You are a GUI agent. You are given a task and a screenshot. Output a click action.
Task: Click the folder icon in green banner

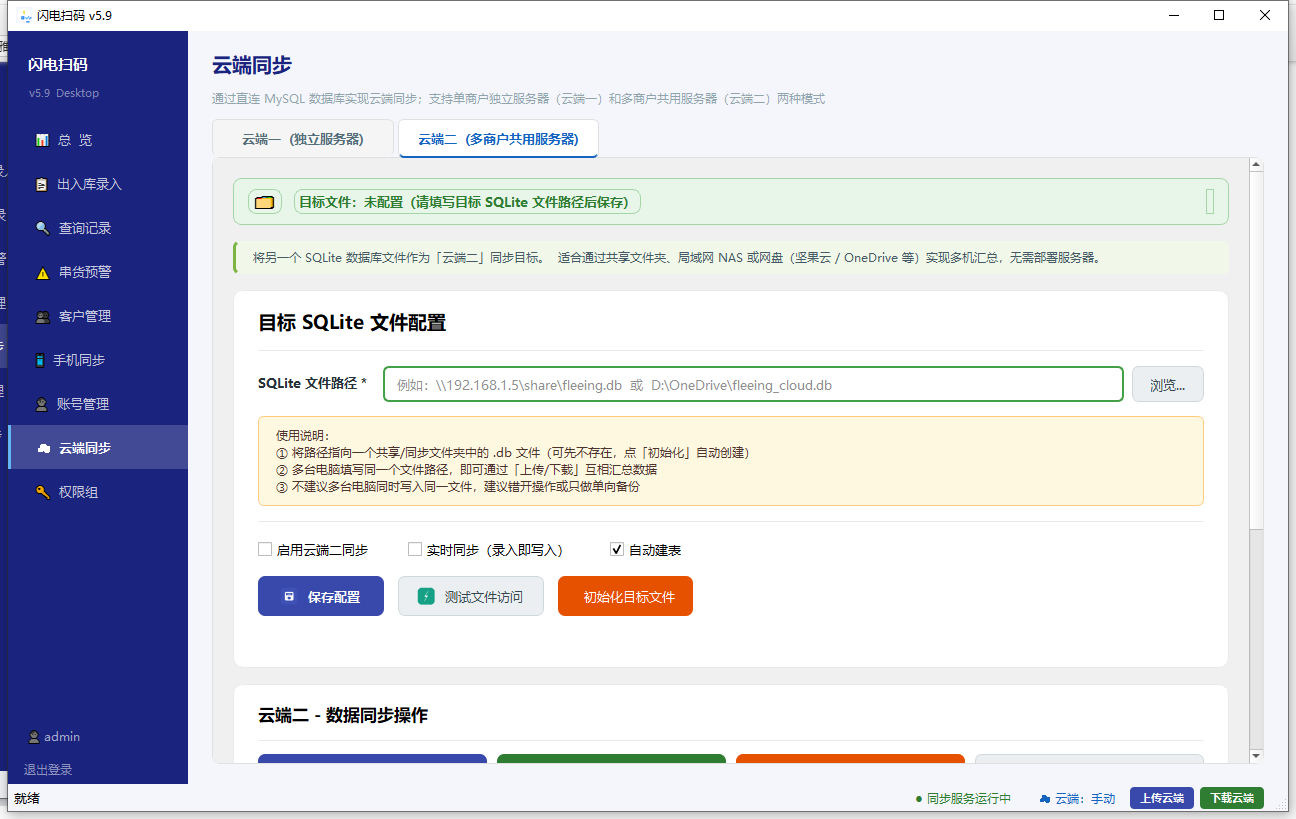[x=264, y=202]
